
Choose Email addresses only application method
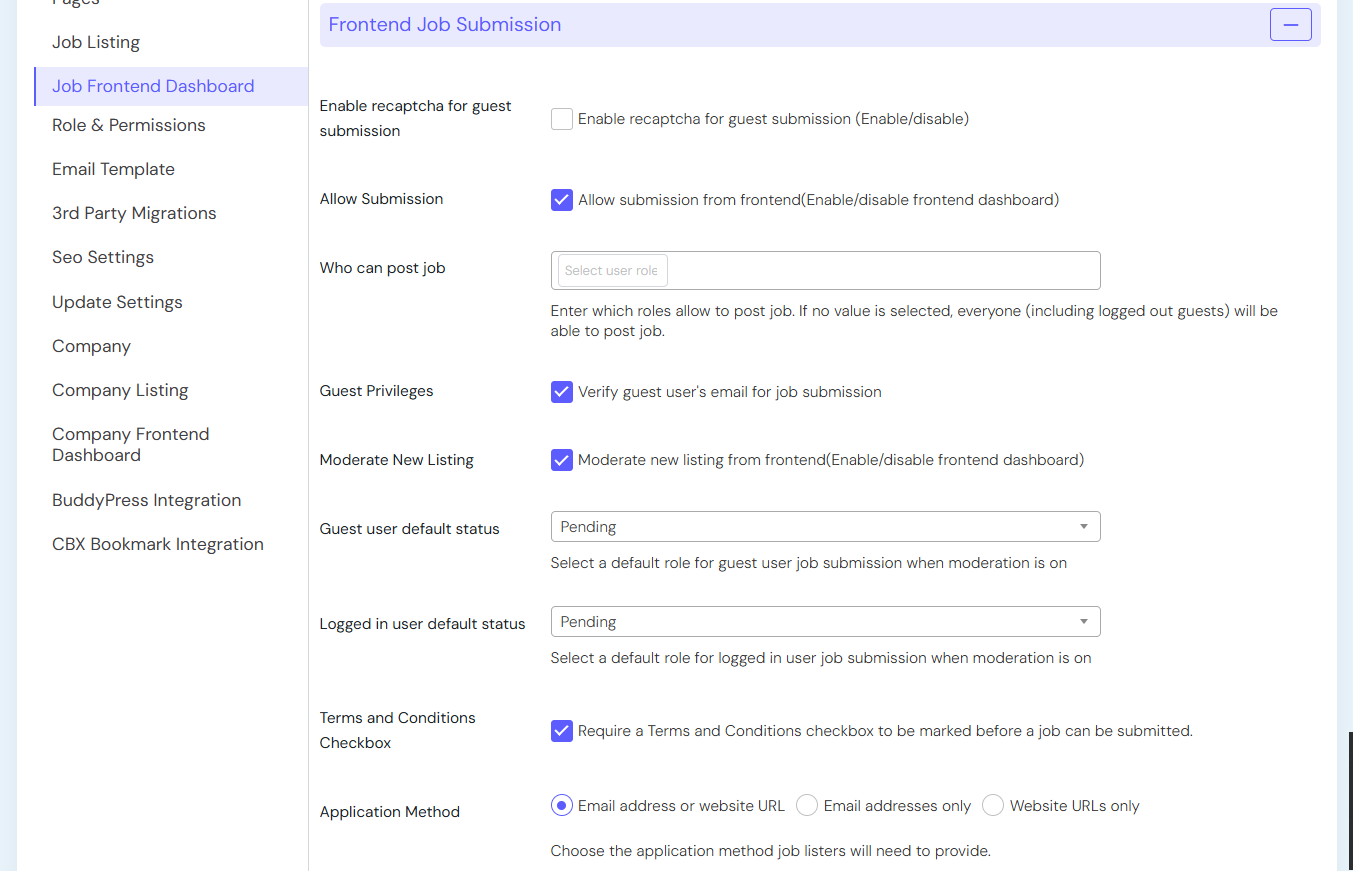point(807,806)
